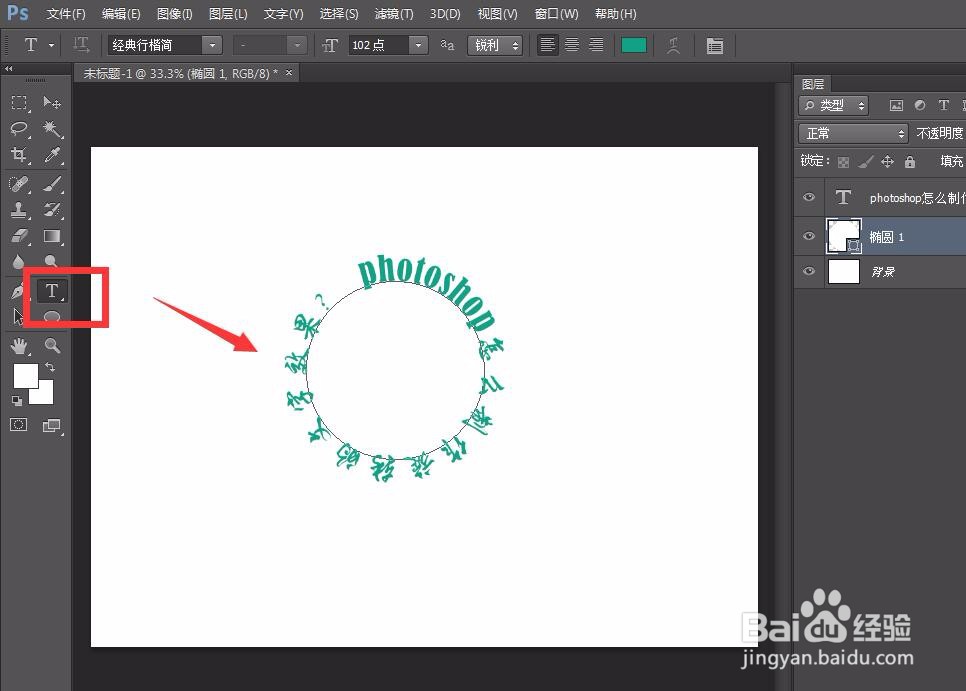
Task: Open the 滤镜(T) menu
Action: click(394, 14)
